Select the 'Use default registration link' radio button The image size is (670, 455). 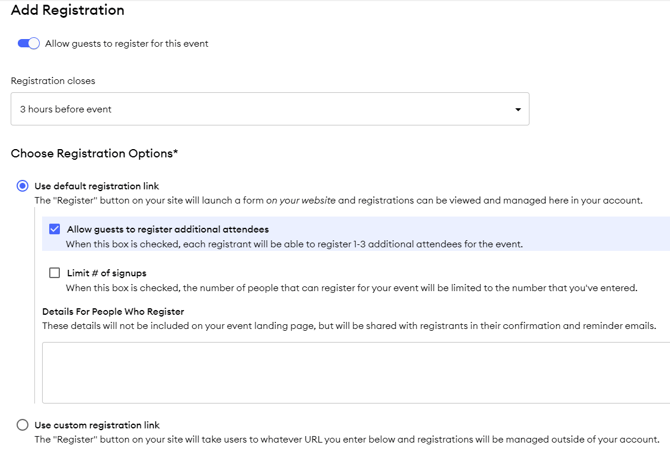pos(22,186)
